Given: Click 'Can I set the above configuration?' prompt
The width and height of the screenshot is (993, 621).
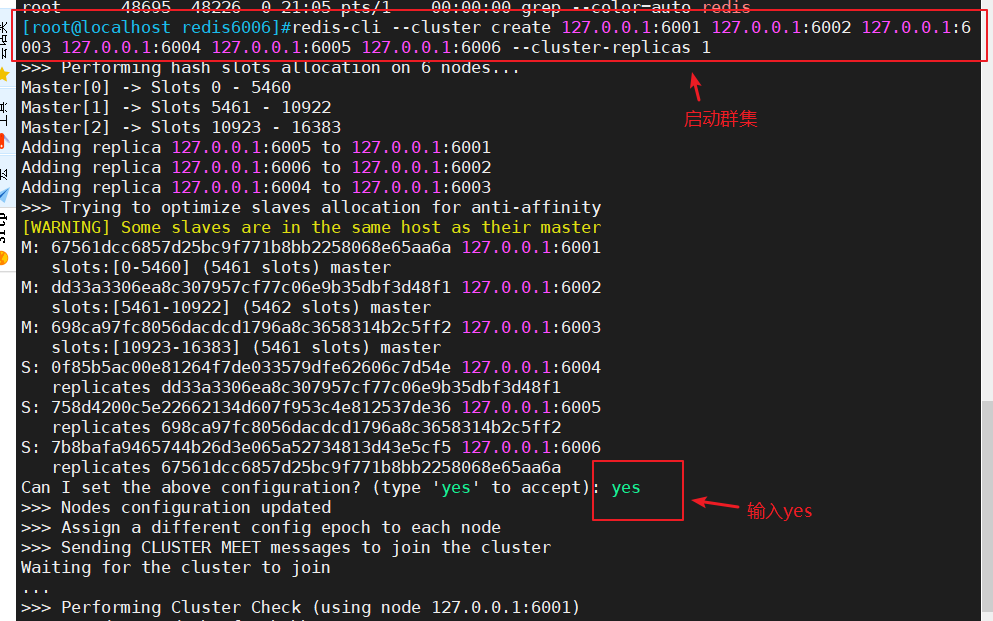Looking at the screenshot, I should 191,487.
